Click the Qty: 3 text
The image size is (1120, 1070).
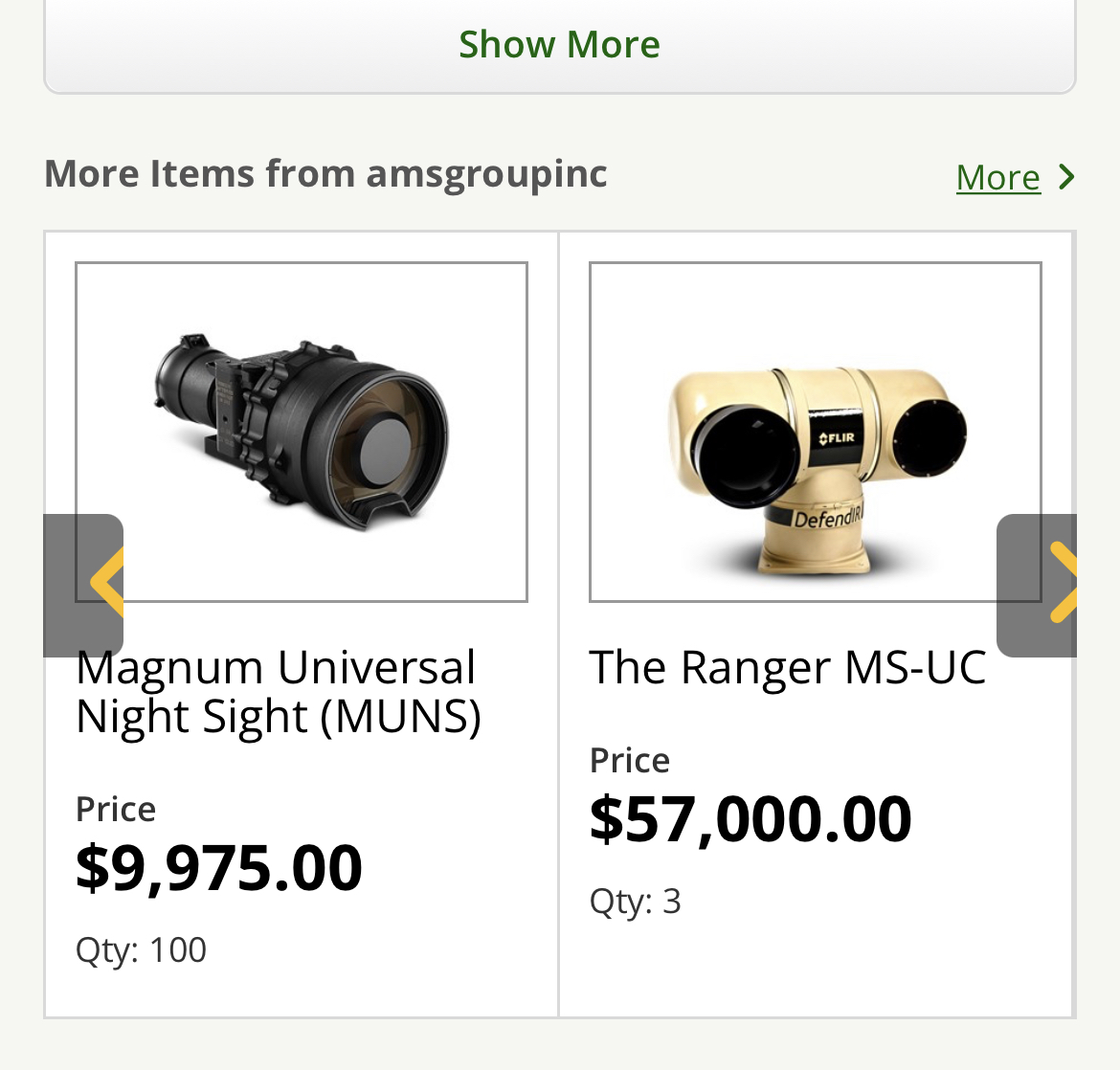pos(635,902)
